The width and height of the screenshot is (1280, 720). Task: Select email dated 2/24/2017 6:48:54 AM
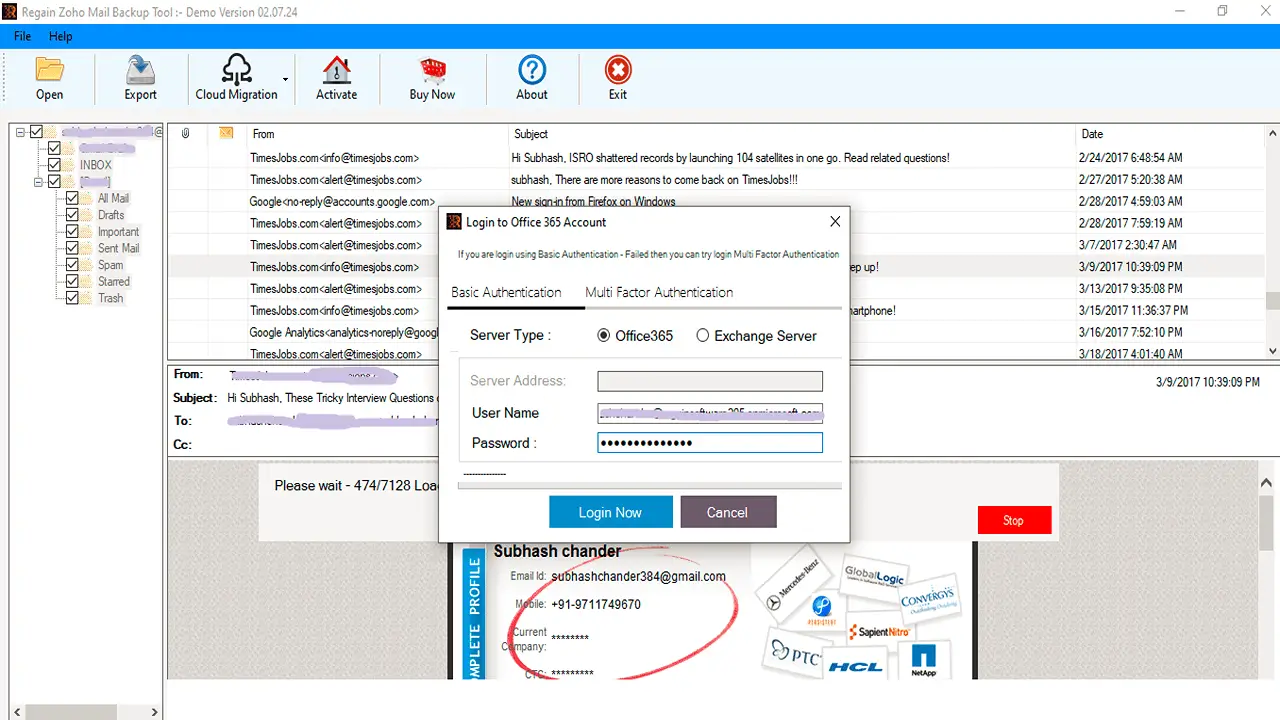point(717,158)
